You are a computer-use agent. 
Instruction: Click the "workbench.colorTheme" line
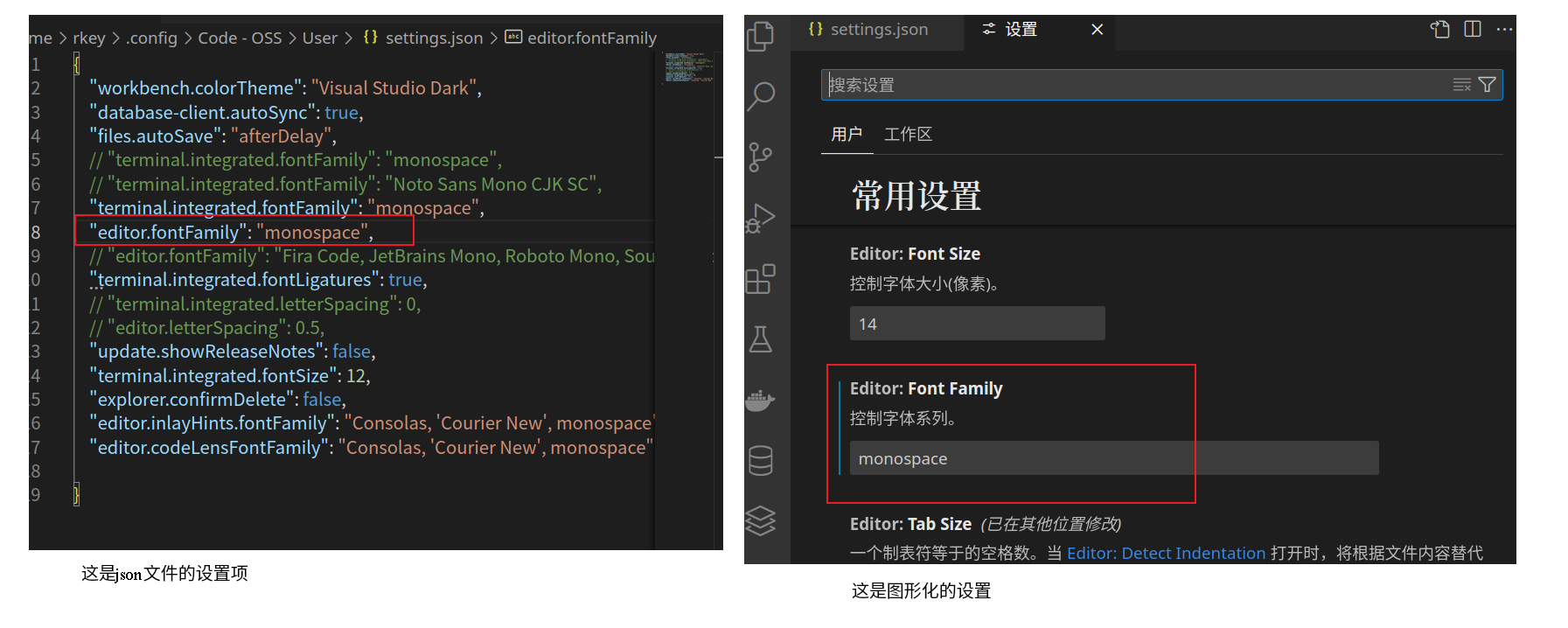point(285,88)
